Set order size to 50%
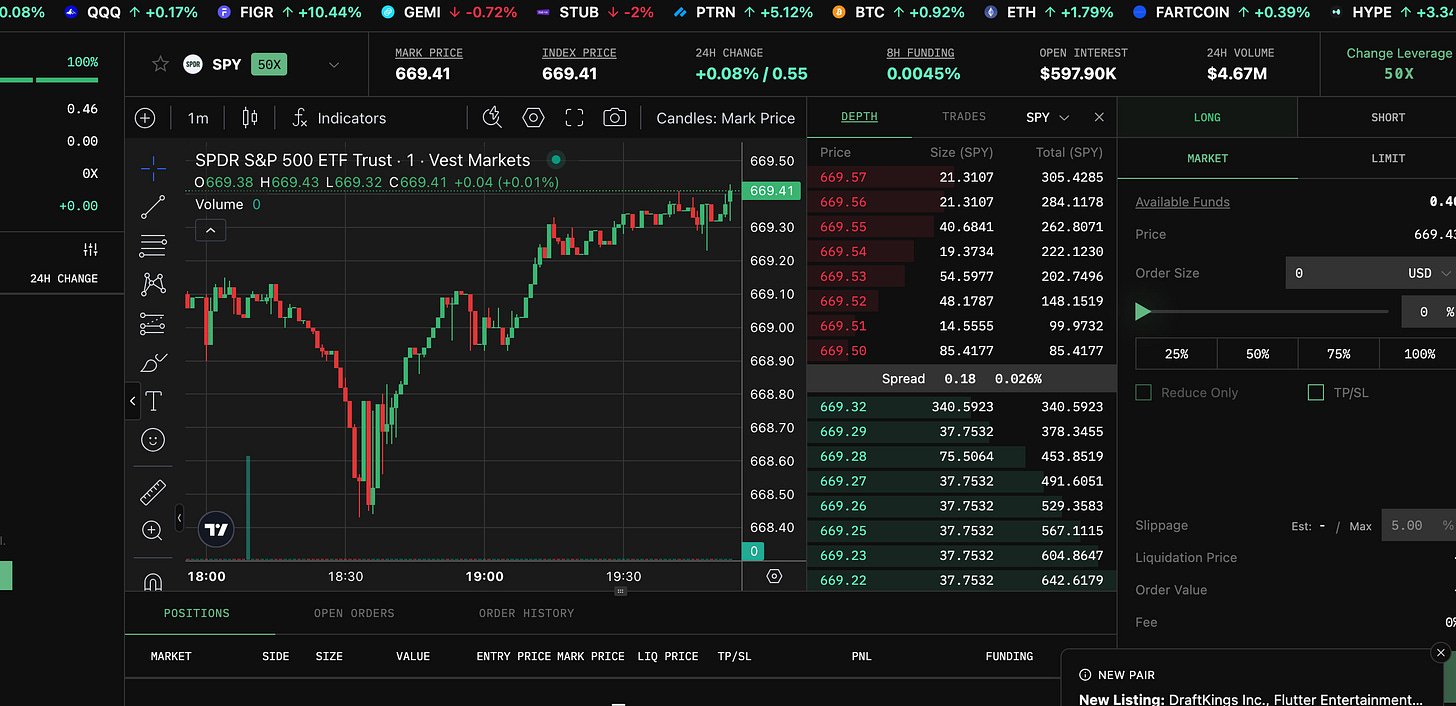Image resolution: width=1456 pixels, height=706 pixels. click(x=1257, y=354)
